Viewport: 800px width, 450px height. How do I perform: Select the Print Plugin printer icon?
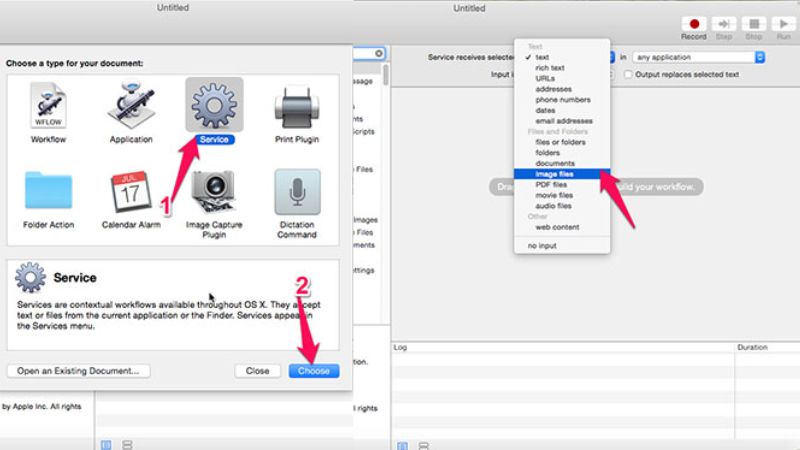pyautogui.click(x=297, y=105)
